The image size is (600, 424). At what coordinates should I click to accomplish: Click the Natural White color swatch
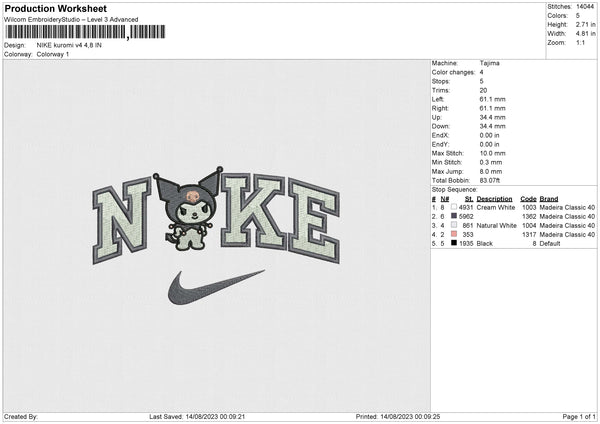click(454, 225)
